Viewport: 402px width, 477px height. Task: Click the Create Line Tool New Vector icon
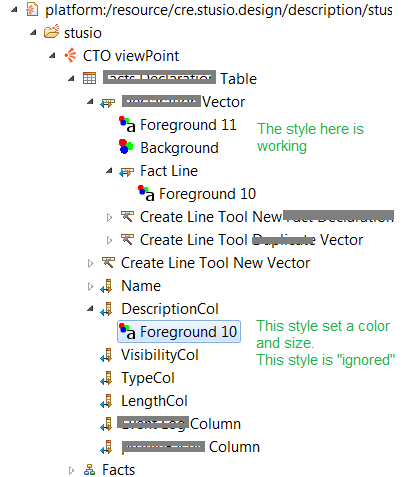click(x=108, y=262)
